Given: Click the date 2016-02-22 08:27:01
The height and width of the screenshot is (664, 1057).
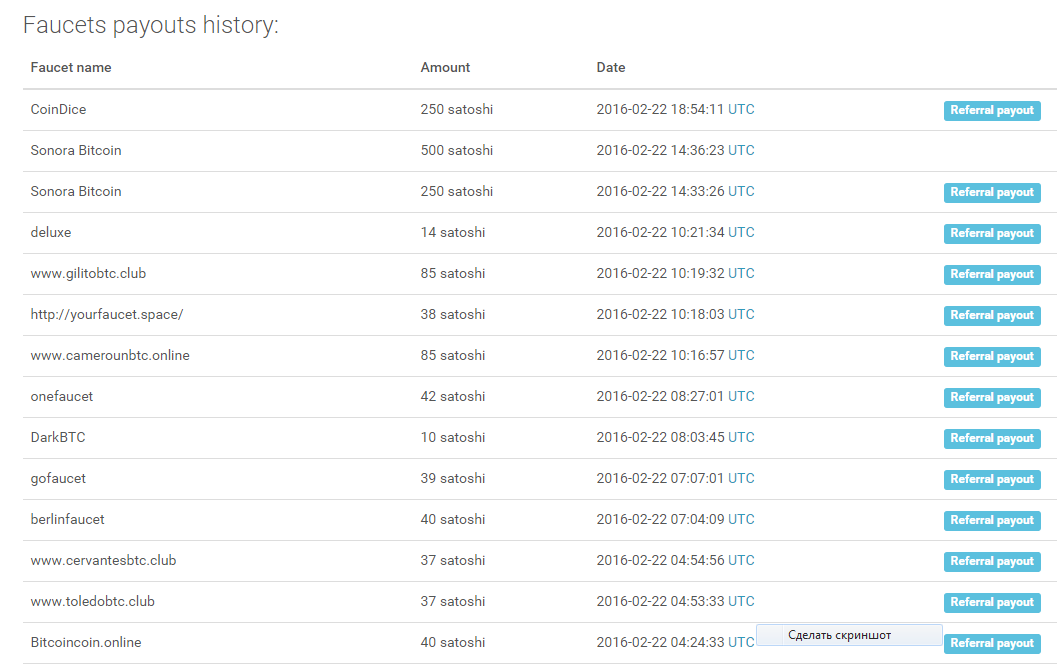Looking at the screenshot, I should (660, 396).
